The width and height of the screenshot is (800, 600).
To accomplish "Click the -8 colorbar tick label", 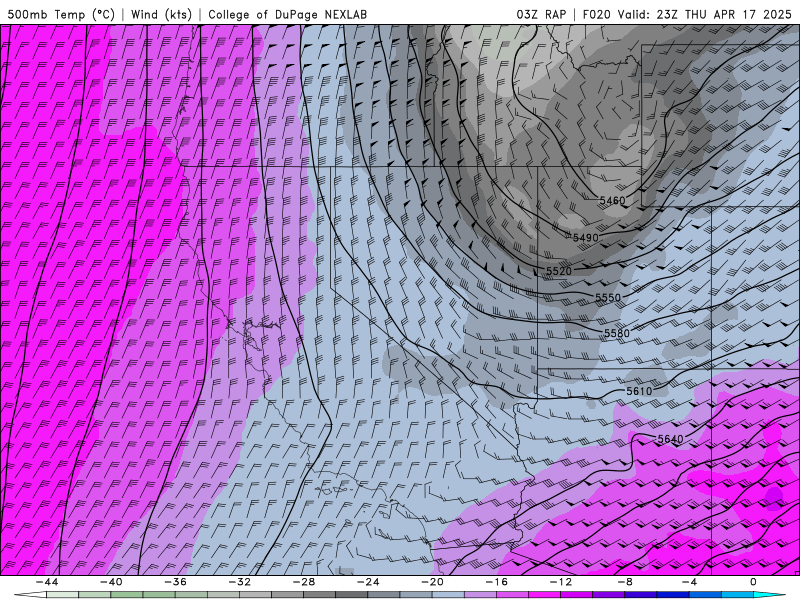I will (625, 582).
